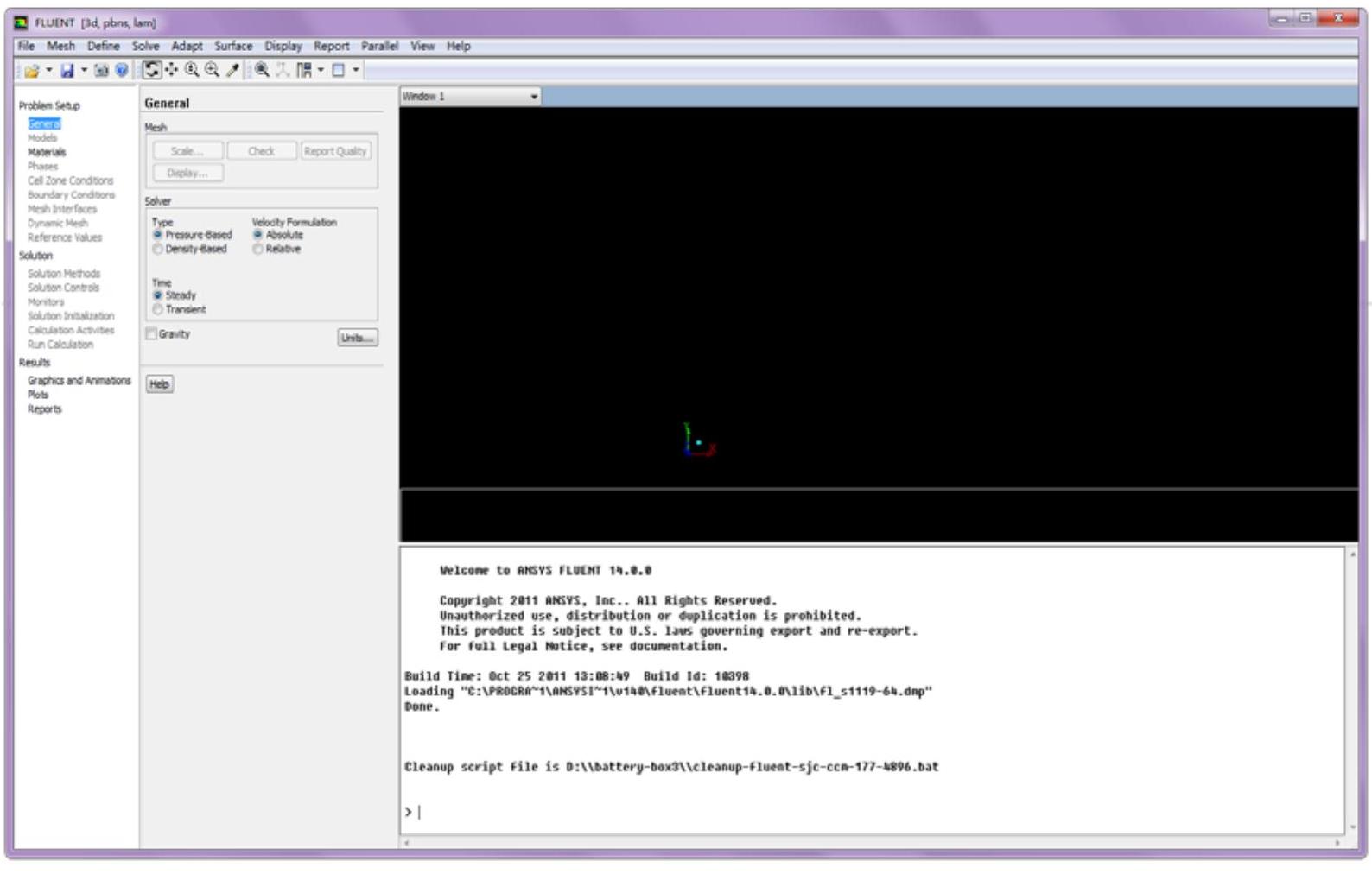Click the Fit to Window magnifier icon
Viewport: 1372px width, 874px height.
click(x=262, y=70)
